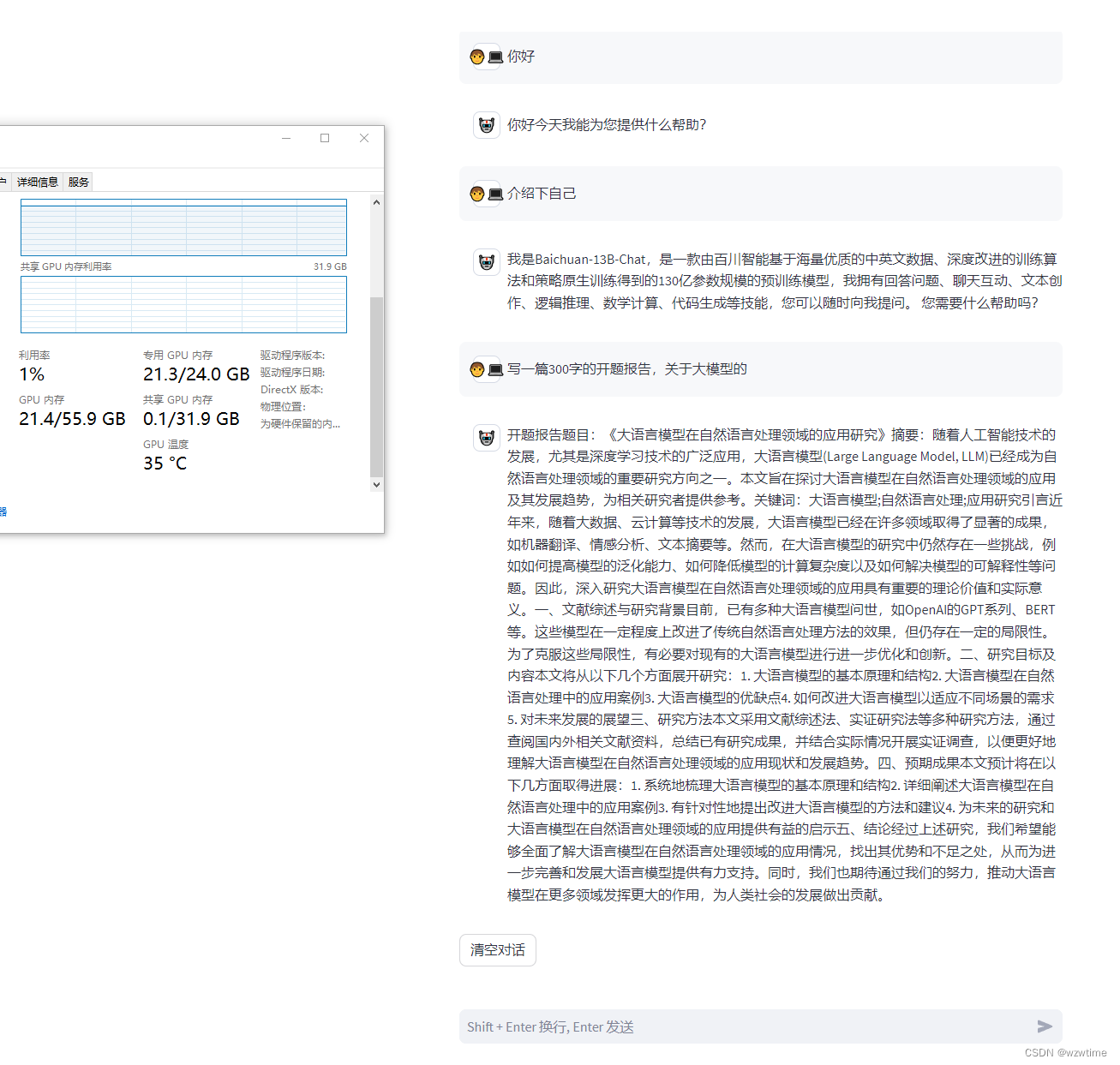Switch to the 详细信息 tab
The height and width of the screenshot is (1065, 1120).
[38, 181]
